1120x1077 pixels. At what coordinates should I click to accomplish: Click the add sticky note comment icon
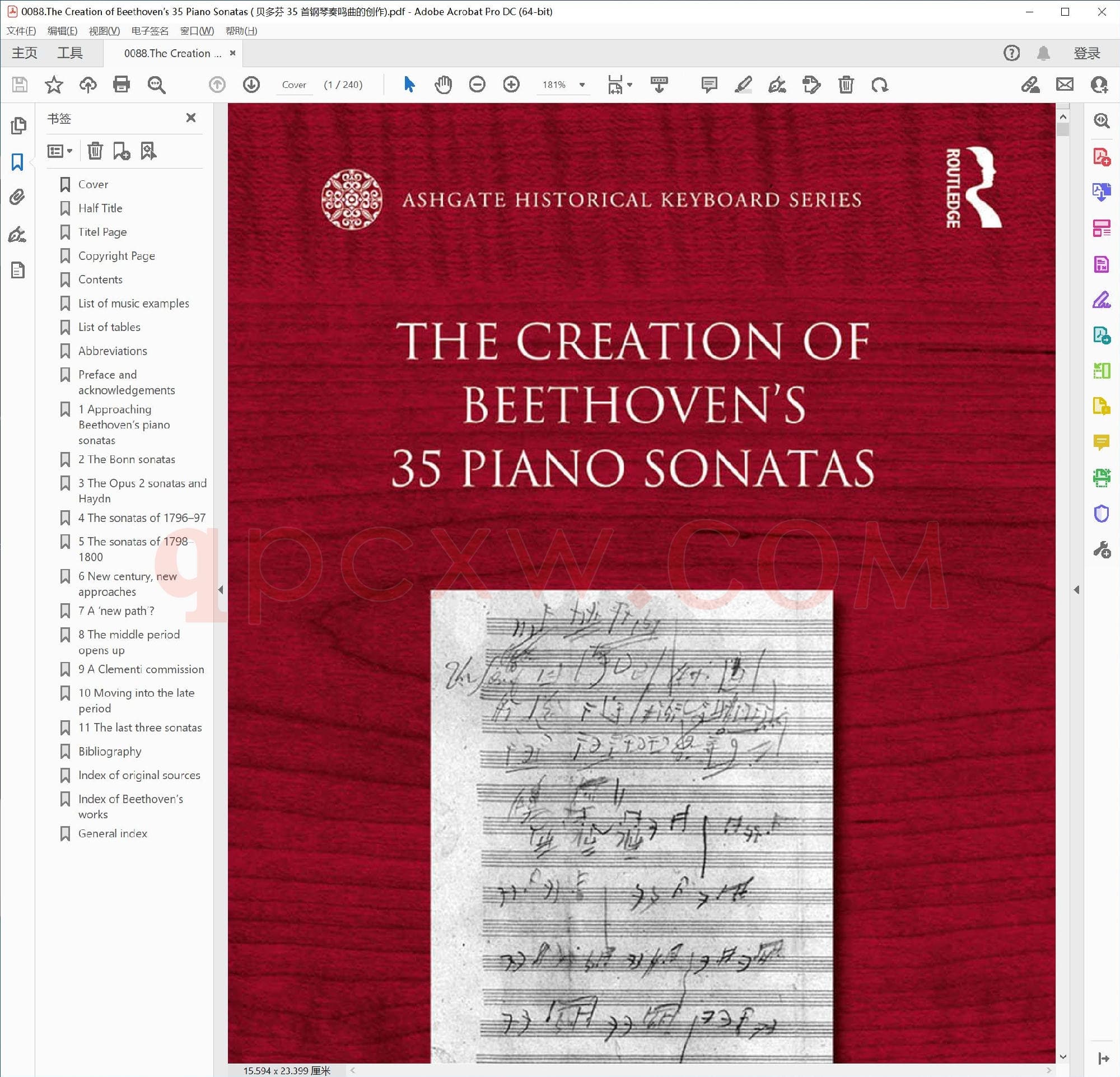click(x=708, y=85)
